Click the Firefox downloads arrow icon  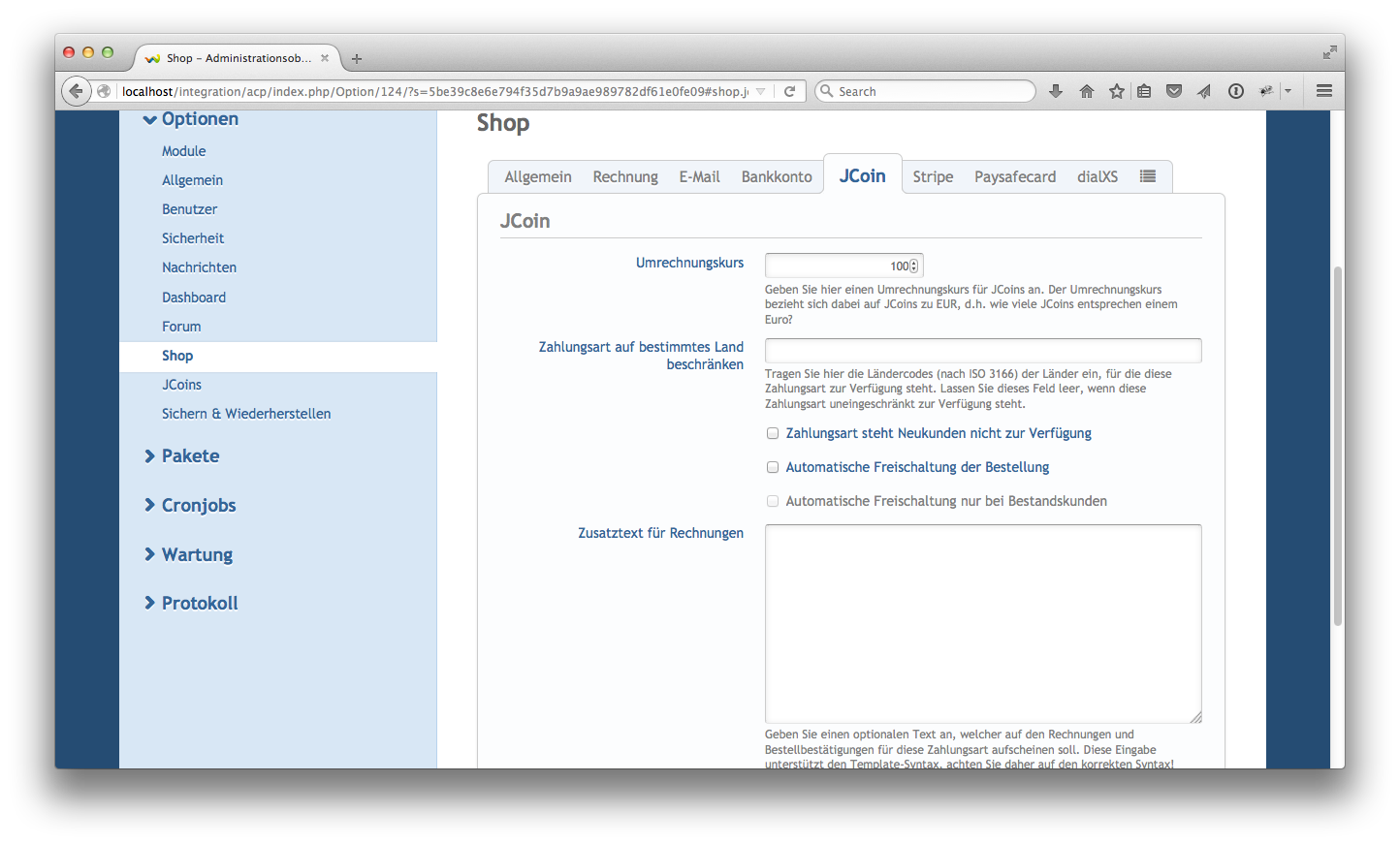[x=1056, y=91]
